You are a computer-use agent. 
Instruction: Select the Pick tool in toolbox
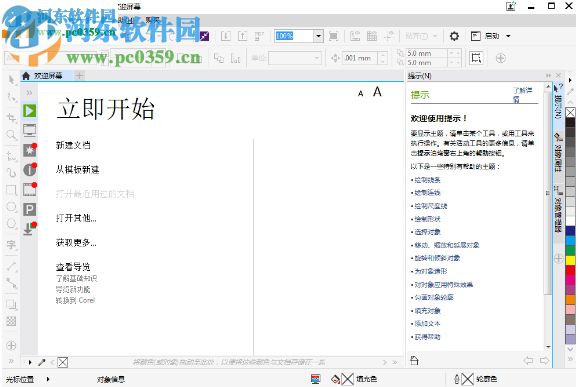[x=12, y=79]
